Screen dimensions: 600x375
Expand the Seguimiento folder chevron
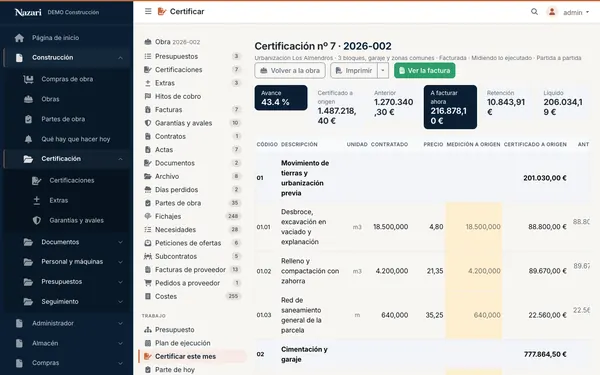click(120, 302)
